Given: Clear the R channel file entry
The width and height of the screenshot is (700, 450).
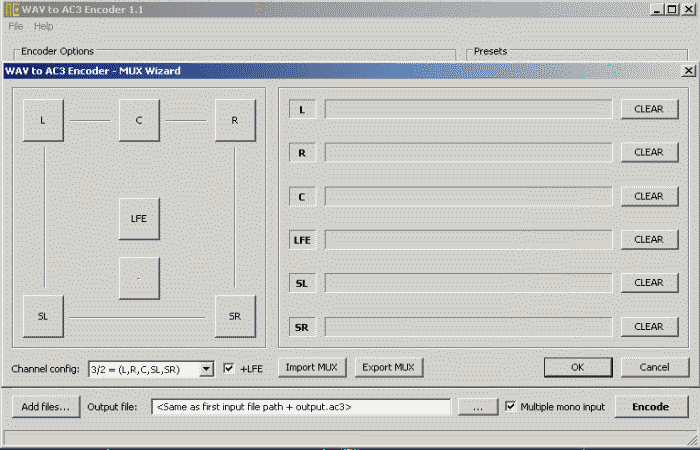Looking at the screenshot, I should [x=648, y=153].
